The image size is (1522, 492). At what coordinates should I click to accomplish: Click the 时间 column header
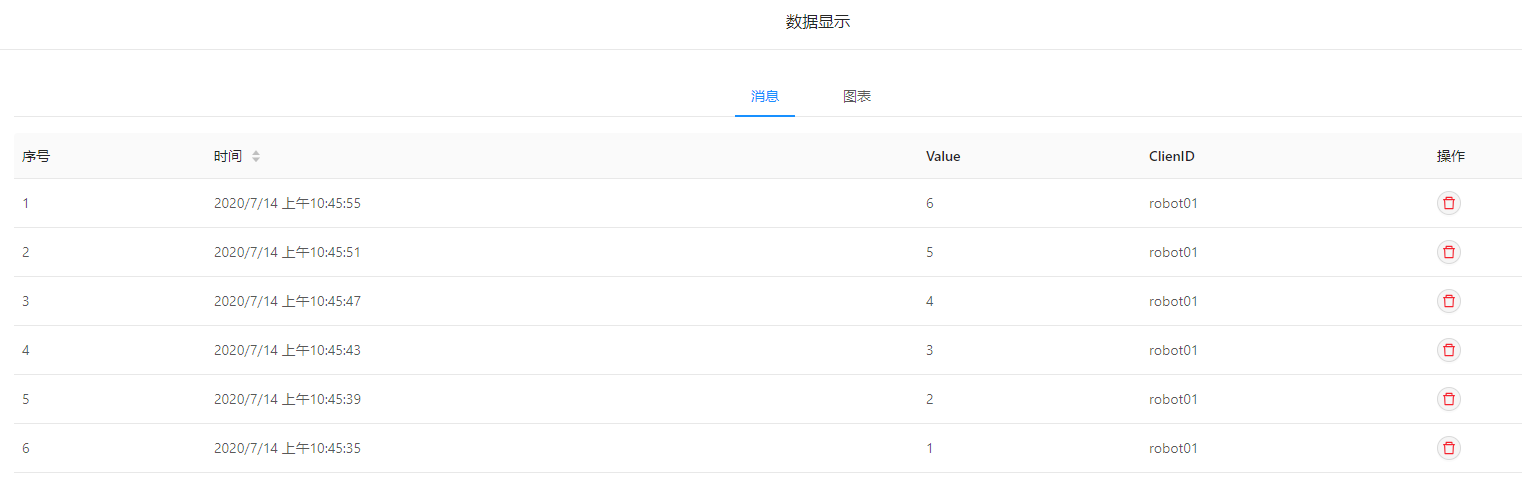227,156
